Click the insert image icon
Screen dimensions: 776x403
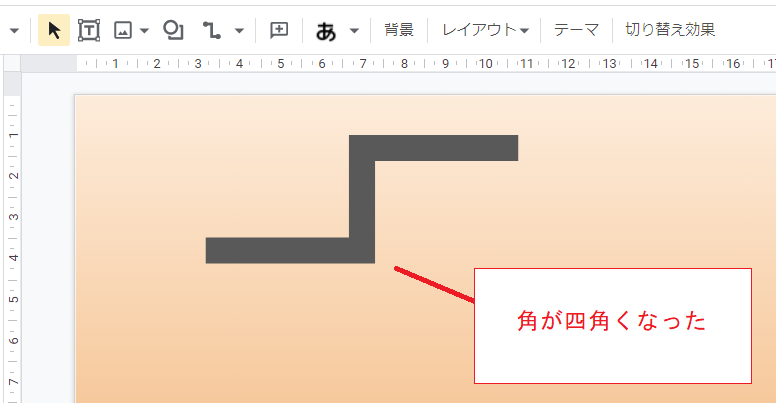123,30
